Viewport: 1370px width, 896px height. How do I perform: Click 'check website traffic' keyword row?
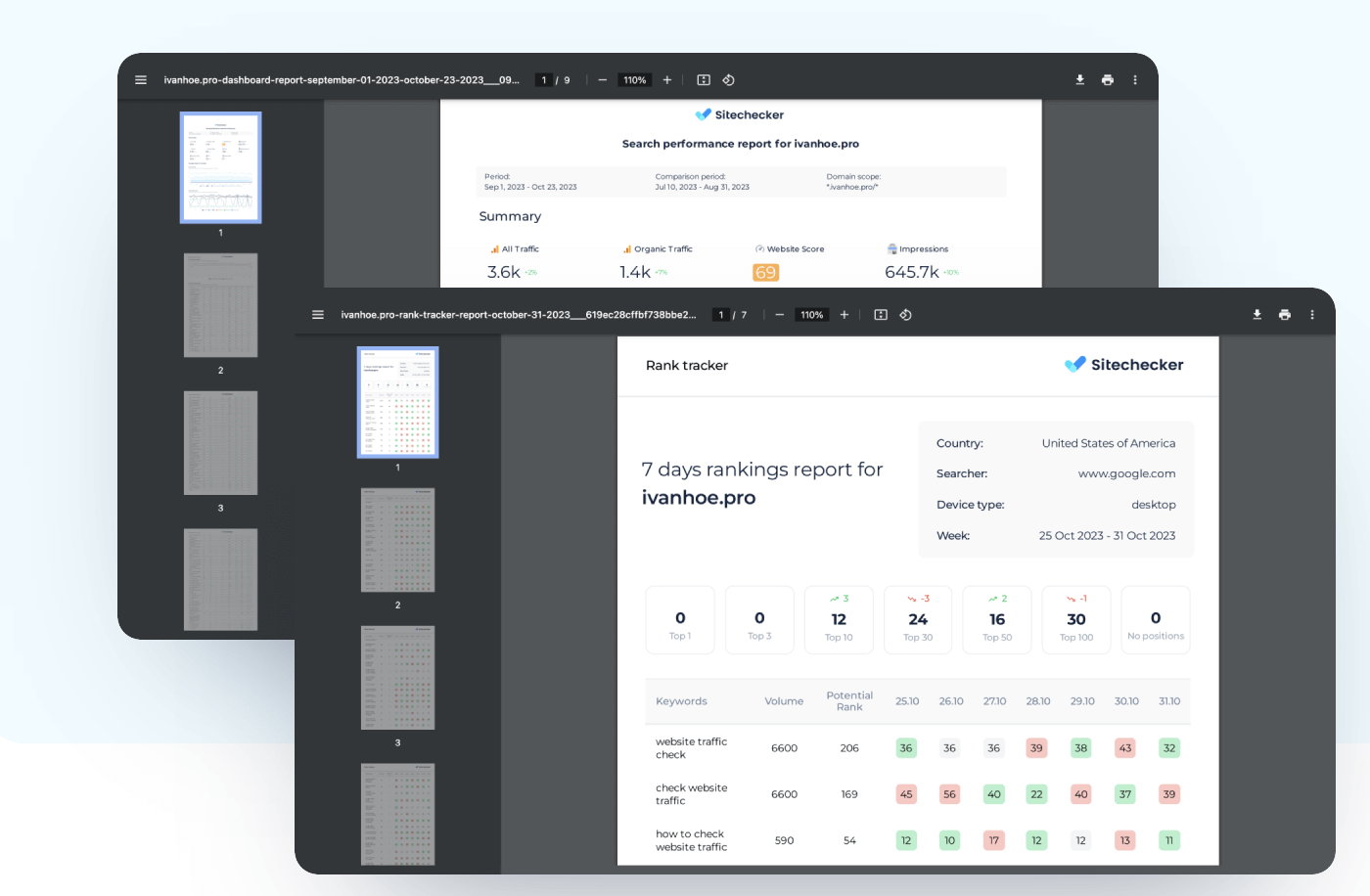918,794
